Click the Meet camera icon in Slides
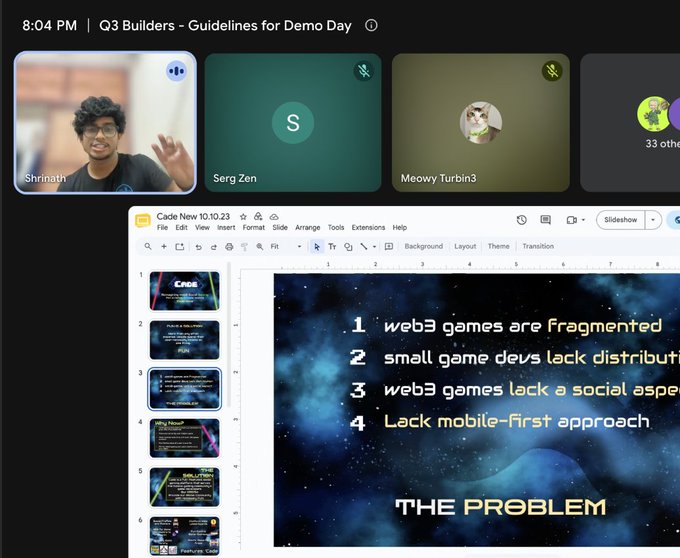Screen dimensions: 680x558 (x=572, y=220)
